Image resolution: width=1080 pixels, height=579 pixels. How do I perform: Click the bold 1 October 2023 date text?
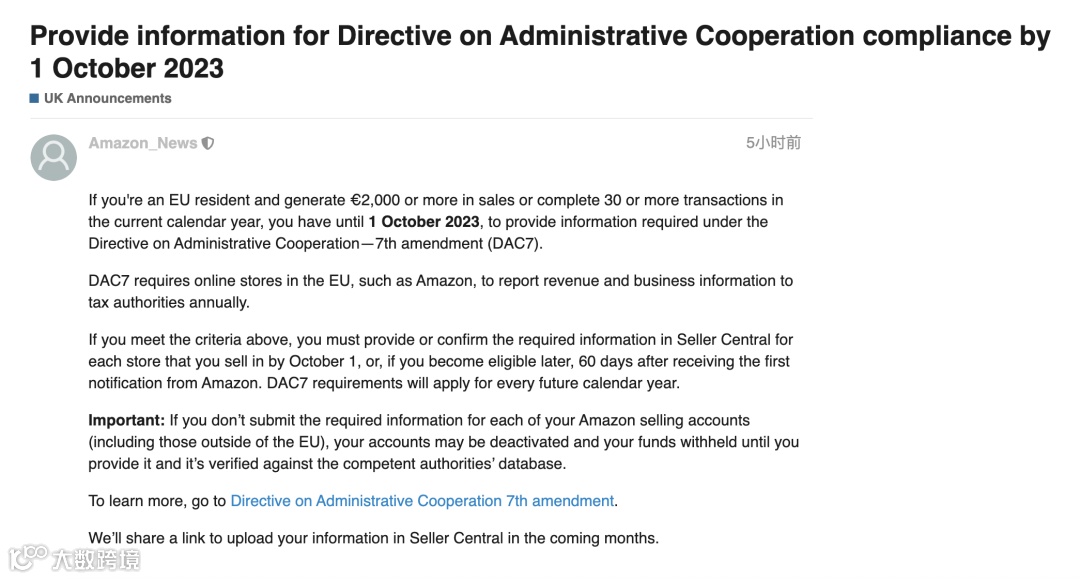pyautogui.click(x=424, y=222)
